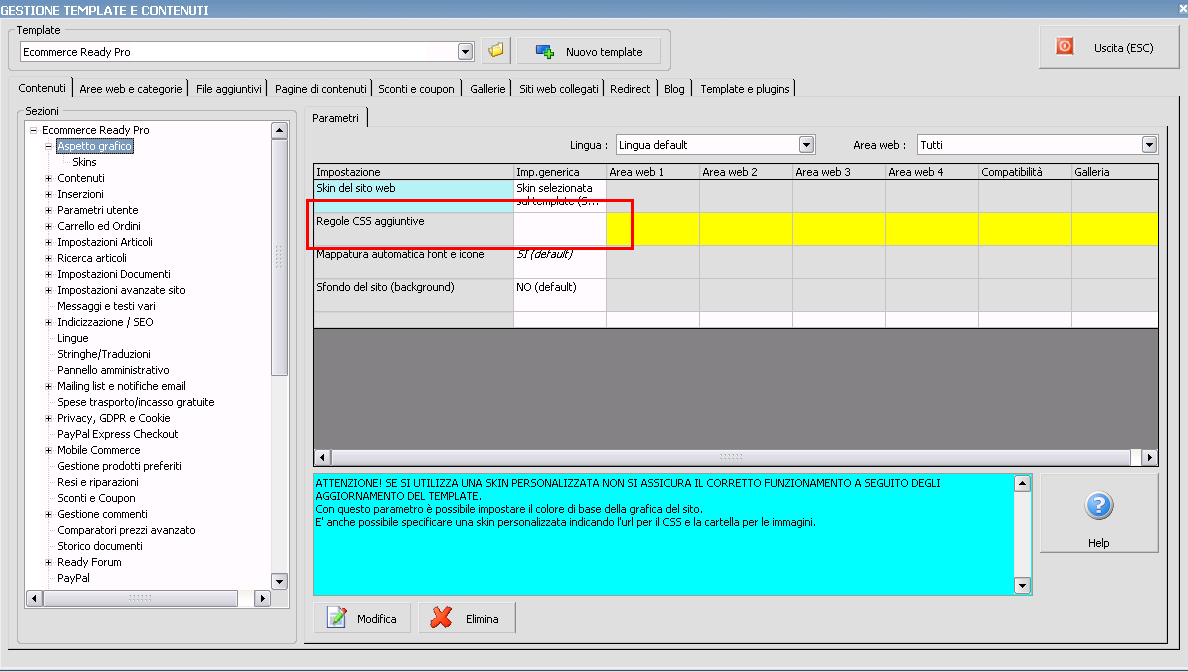Click the Modifica pencil icon
The height and width of the screenshot is (672, 1188).
click(x=336, y=618)
